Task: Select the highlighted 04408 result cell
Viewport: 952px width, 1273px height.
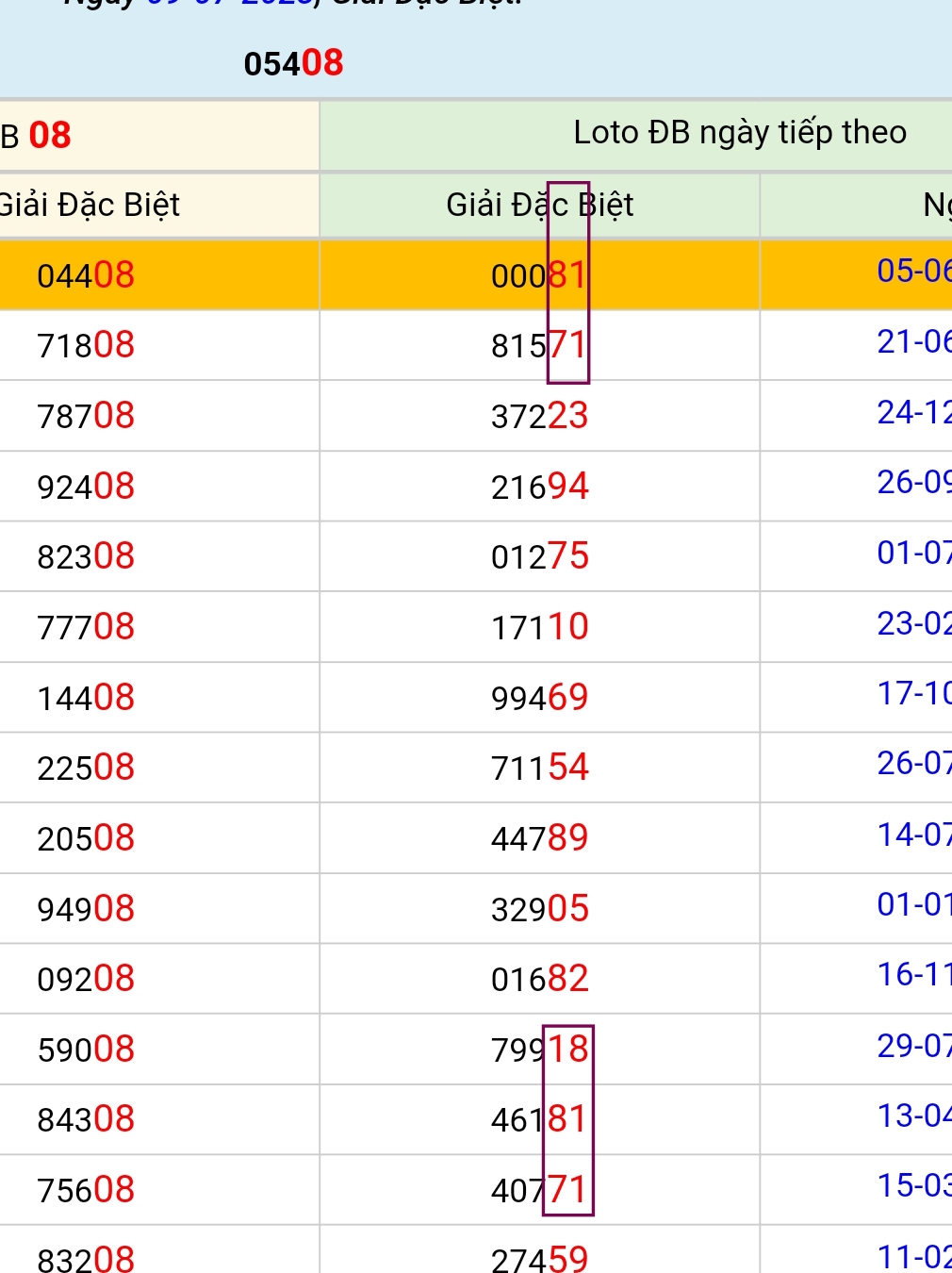Action: [86, 275]
